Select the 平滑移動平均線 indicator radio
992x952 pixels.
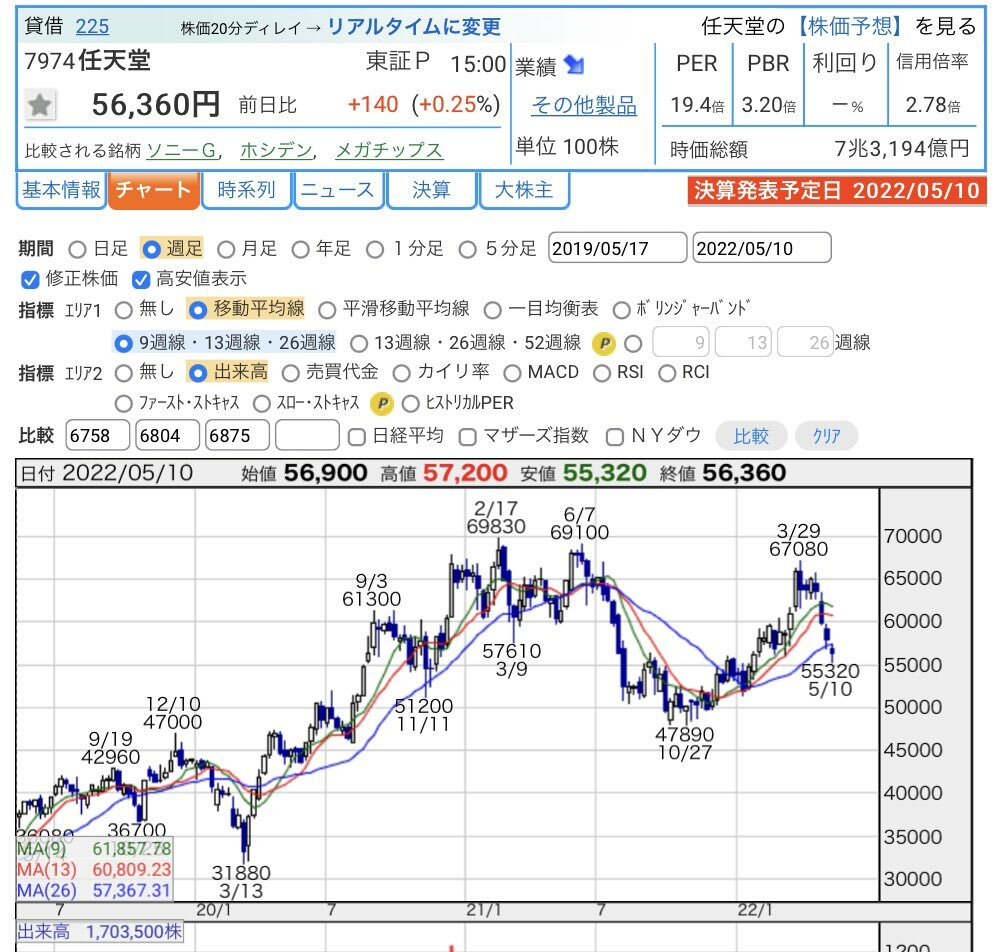327,310
